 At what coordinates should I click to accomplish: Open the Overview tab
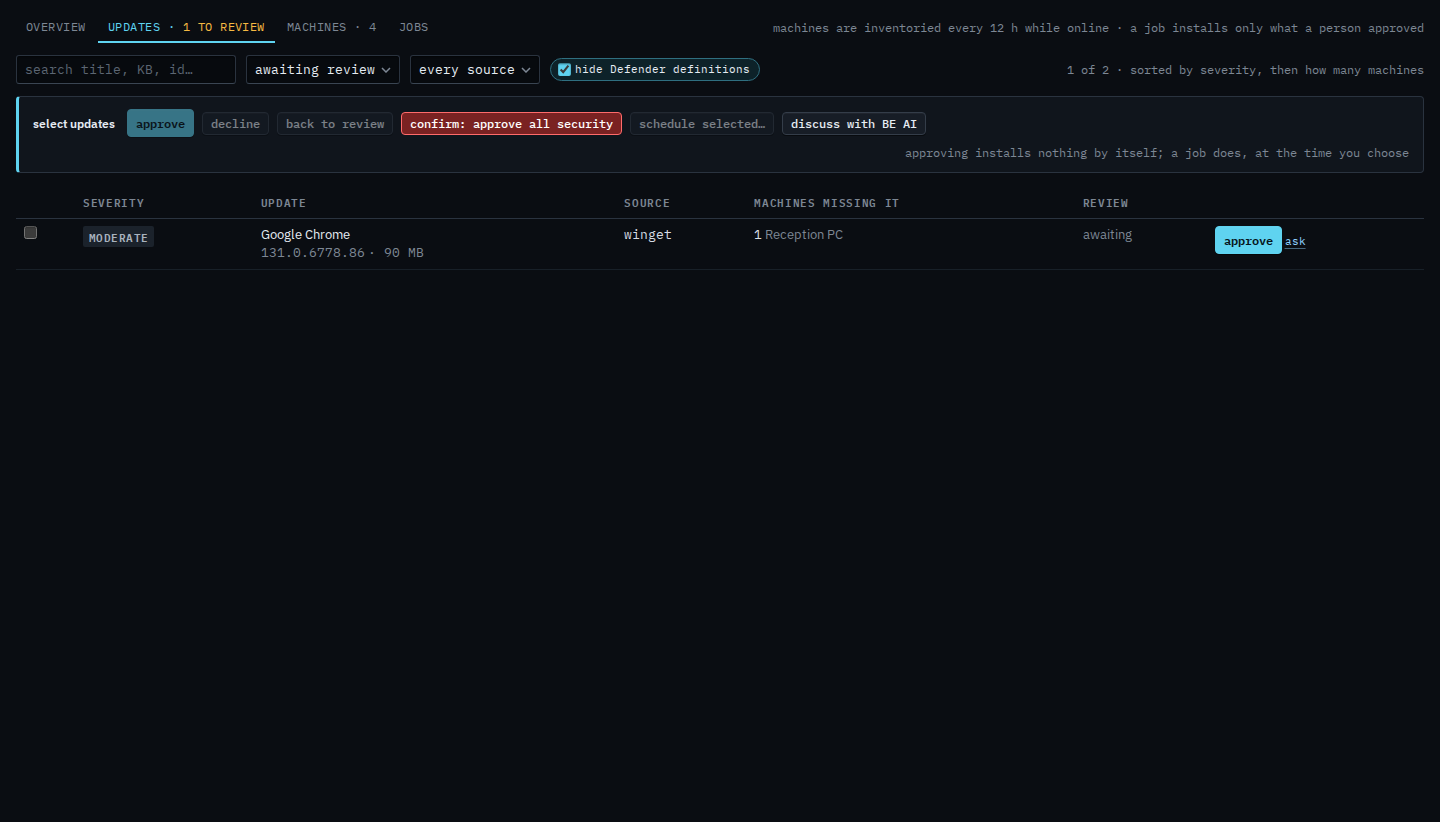point(55,27)
